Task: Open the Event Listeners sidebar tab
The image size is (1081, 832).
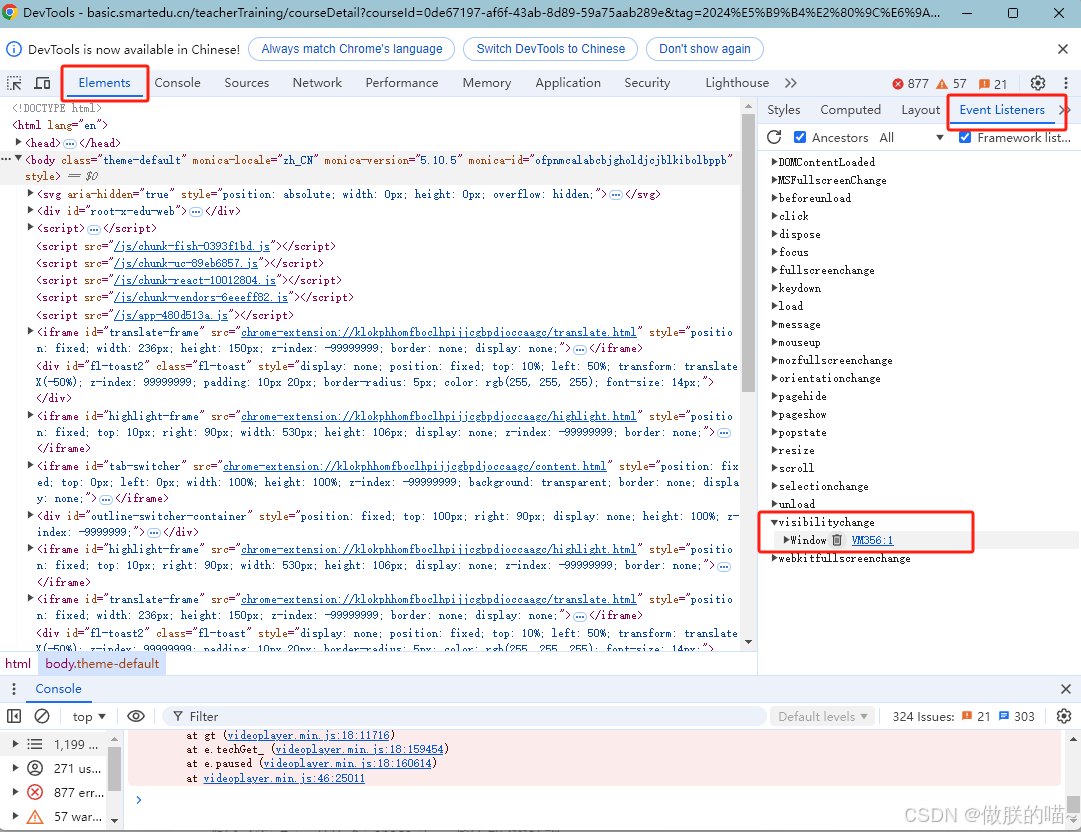Action: (x=1002, y=110)
